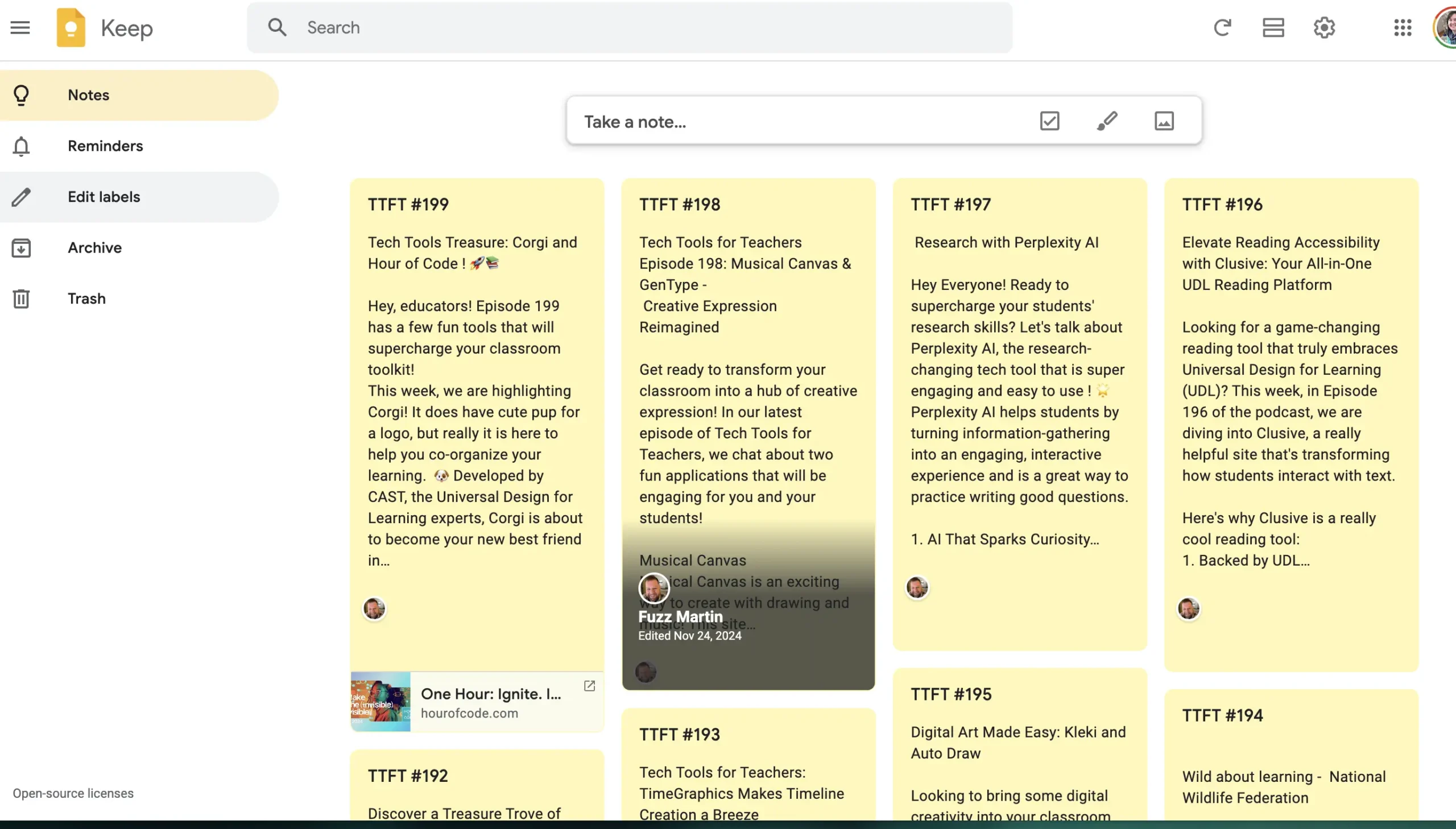Open the main menu hamburger icon

[20, 27]
